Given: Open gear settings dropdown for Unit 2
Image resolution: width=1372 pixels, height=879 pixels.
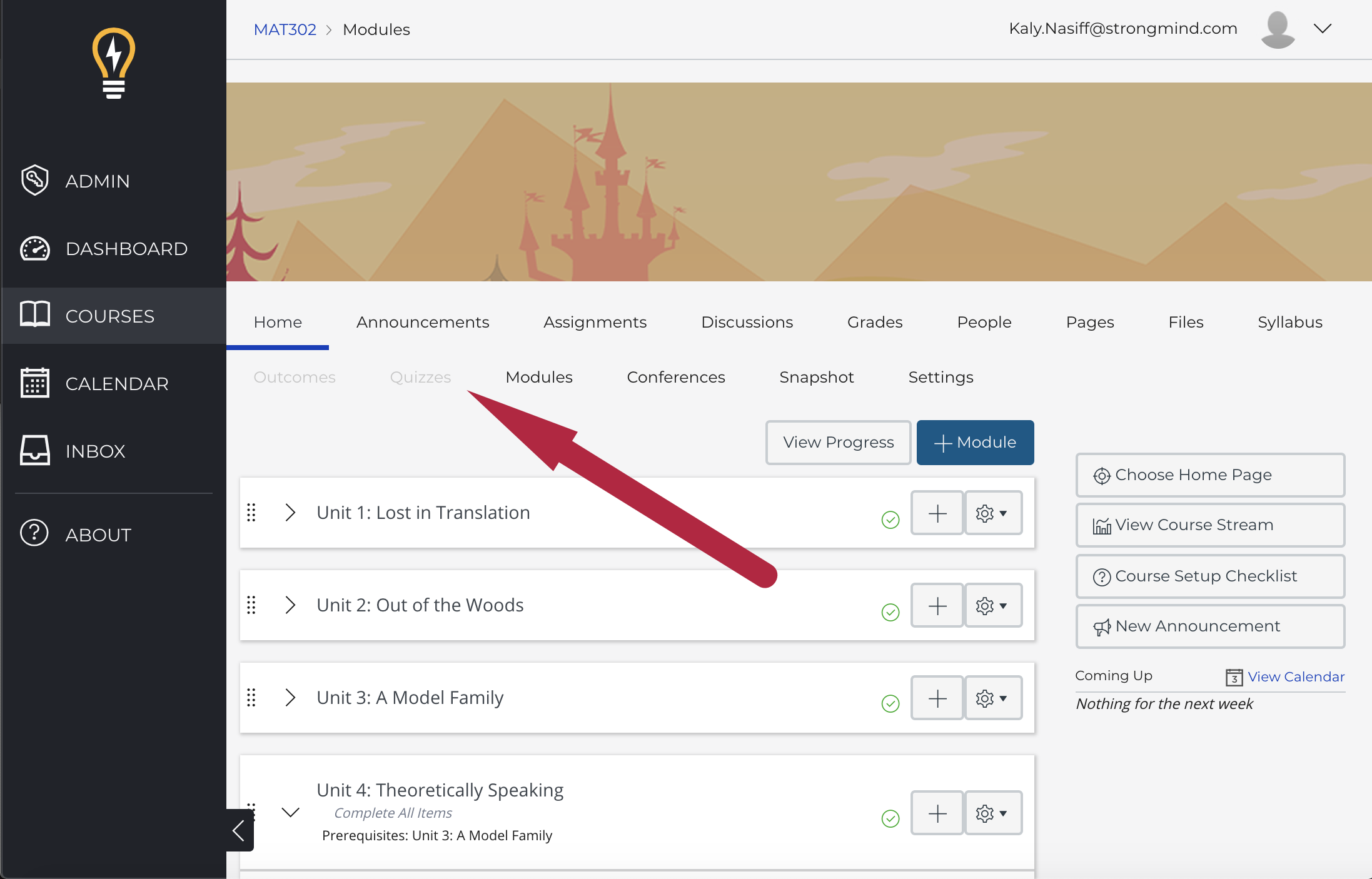Looking at the screenshot, I should pyautogui.click(x=992, y=606).
